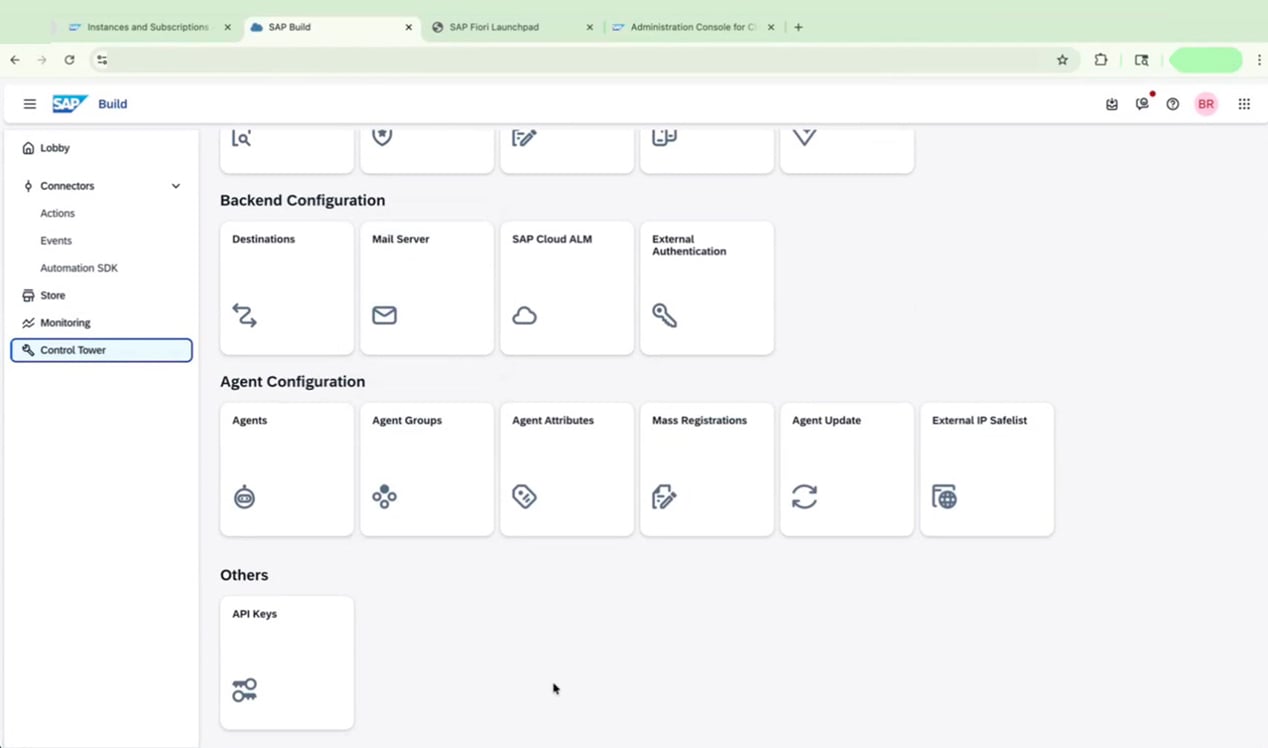Open a new browser tab

pyautogui.click(x=798, y=27)
